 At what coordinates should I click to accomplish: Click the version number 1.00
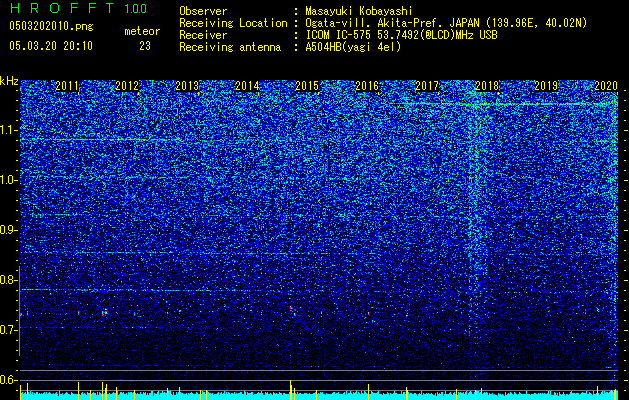135,8
